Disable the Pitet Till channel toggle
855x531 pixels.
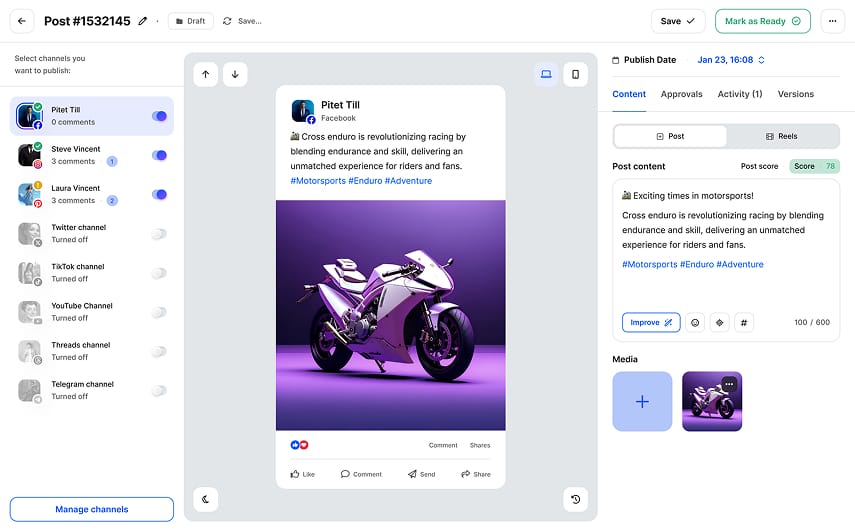click(159, 116)
